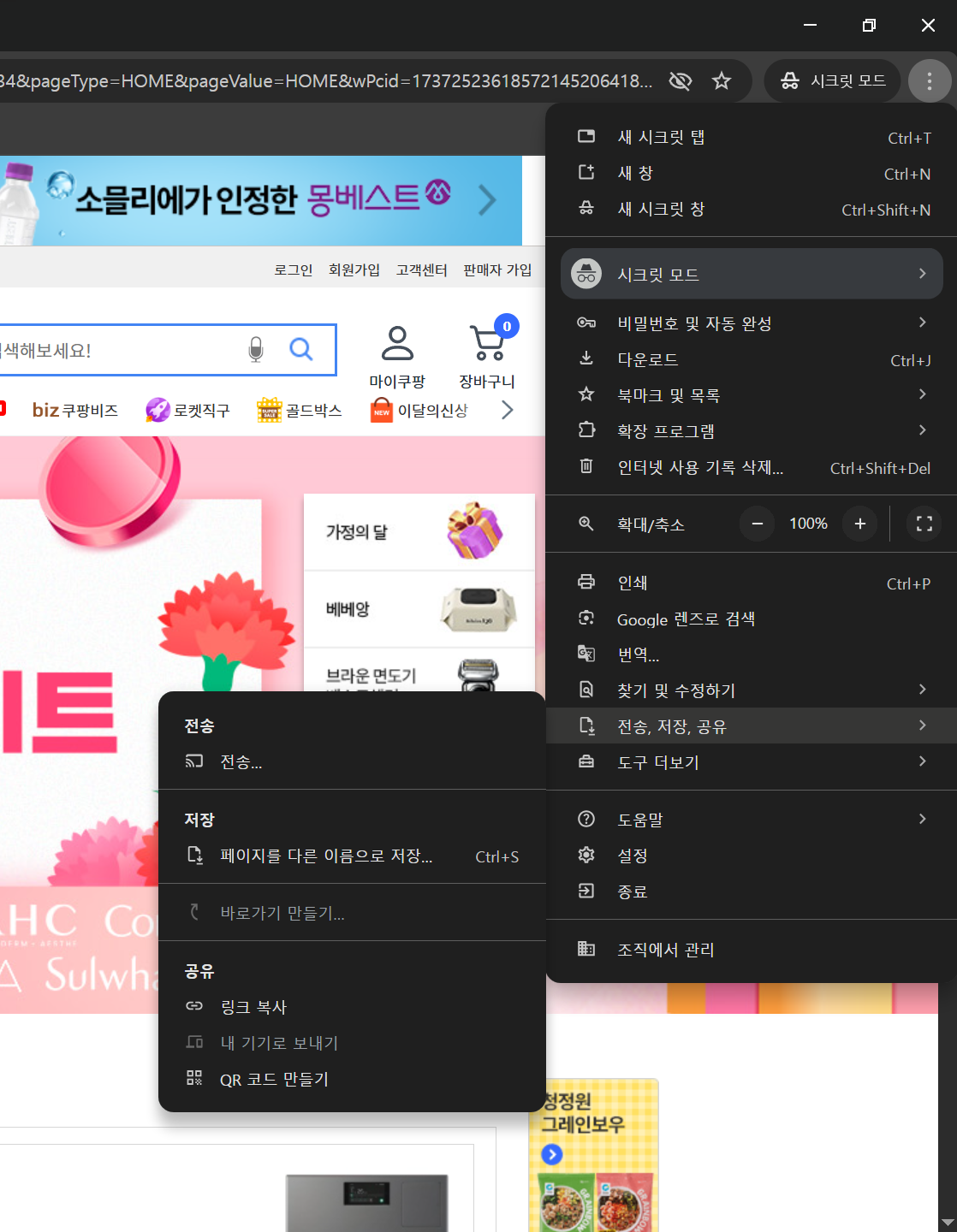Expand 도구 더보기 submenu
Image resolution: width=957 pixels, height=1232 pixels.
coord(751,761)
